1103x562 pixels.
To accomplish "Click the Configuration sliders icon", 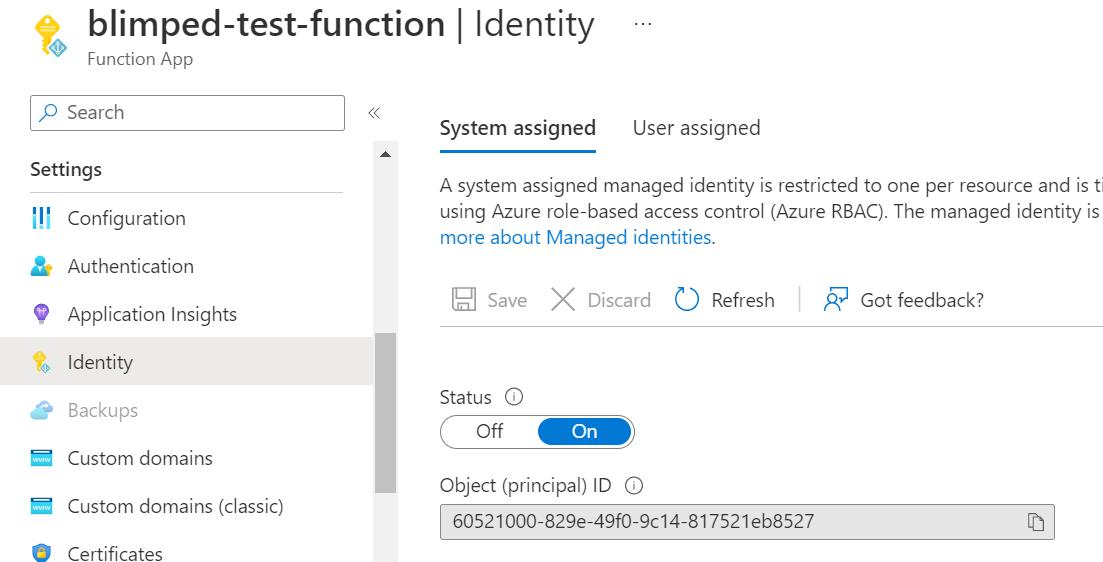I will tap(42, 218).
